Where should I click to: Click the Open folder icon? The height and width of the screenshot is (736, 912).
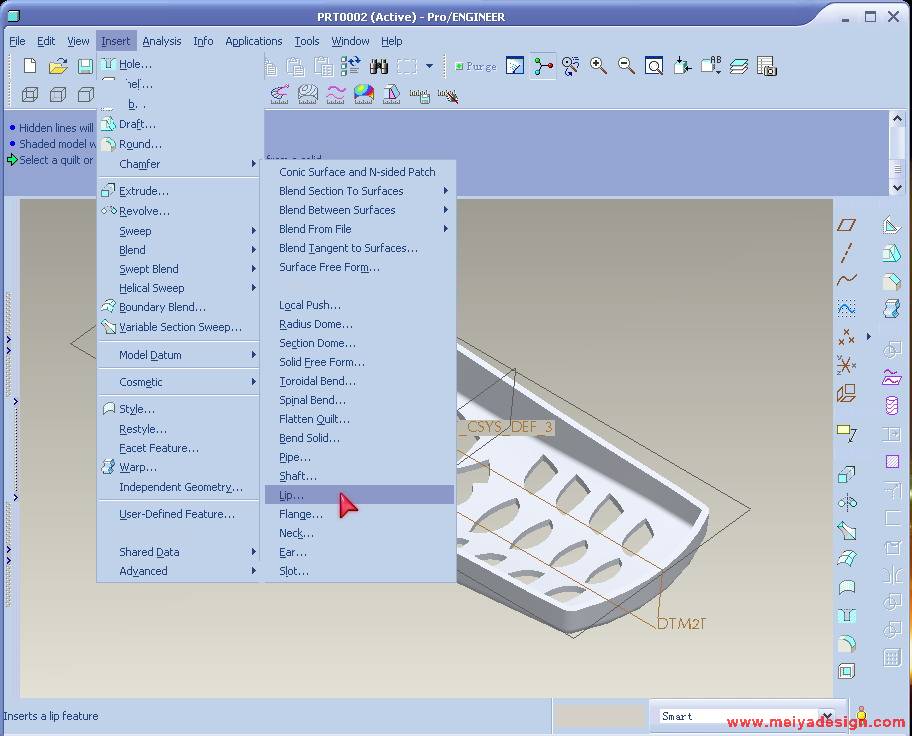pyautogui.click(x=58, y=66)
